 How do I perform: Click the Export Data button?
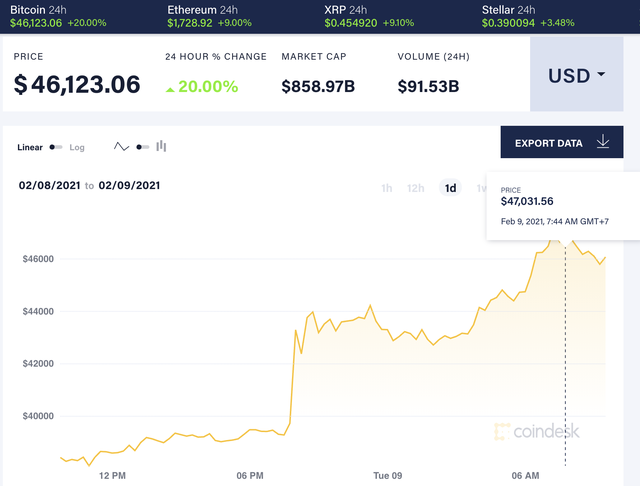(562, 142)
